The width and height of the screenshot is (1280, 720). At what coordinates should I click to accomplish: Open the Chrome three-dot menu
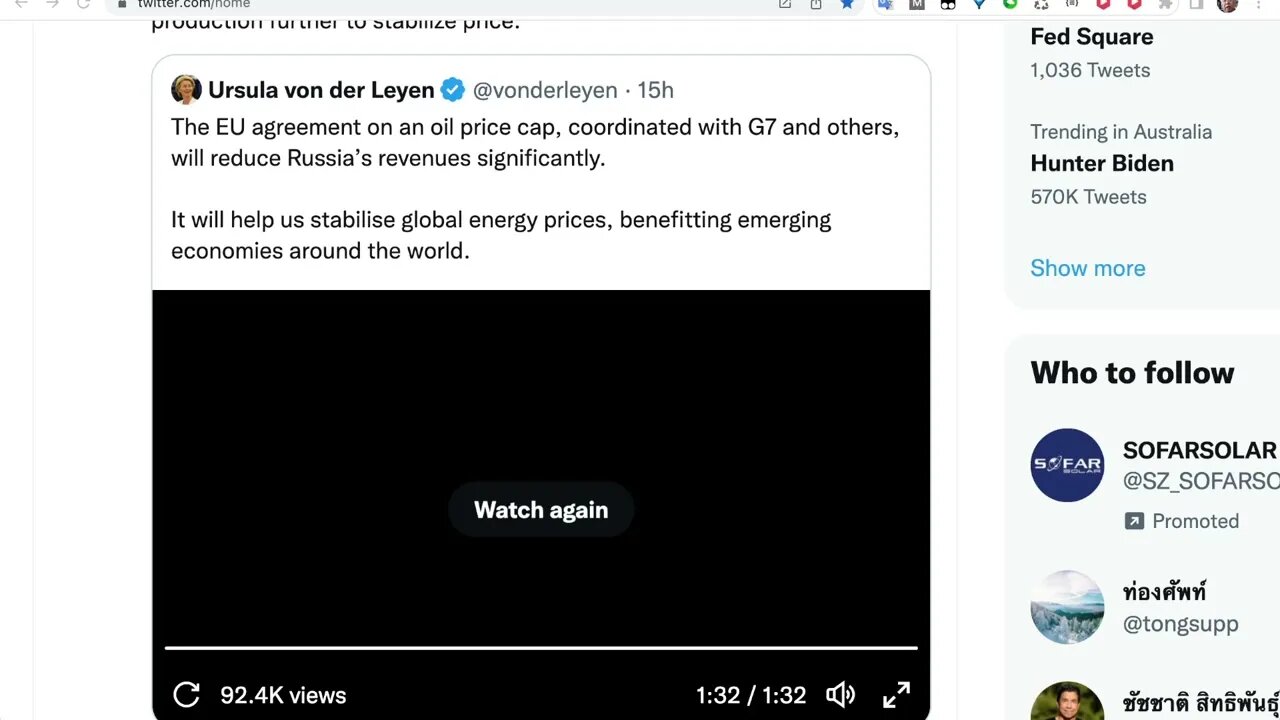(1258, 4)
